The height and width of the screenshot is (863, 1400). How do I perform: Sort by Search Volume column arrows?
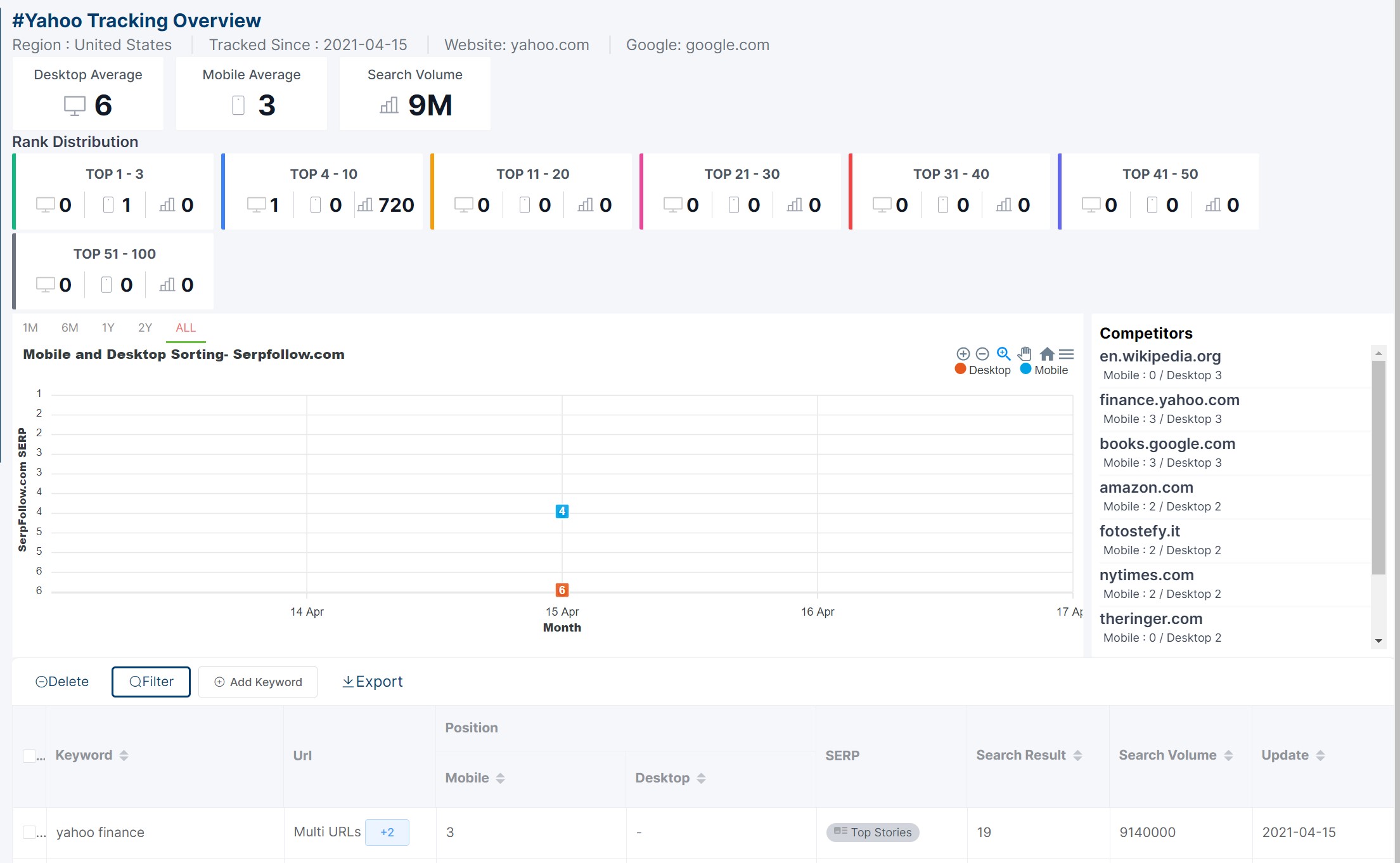pos(1228,755)
